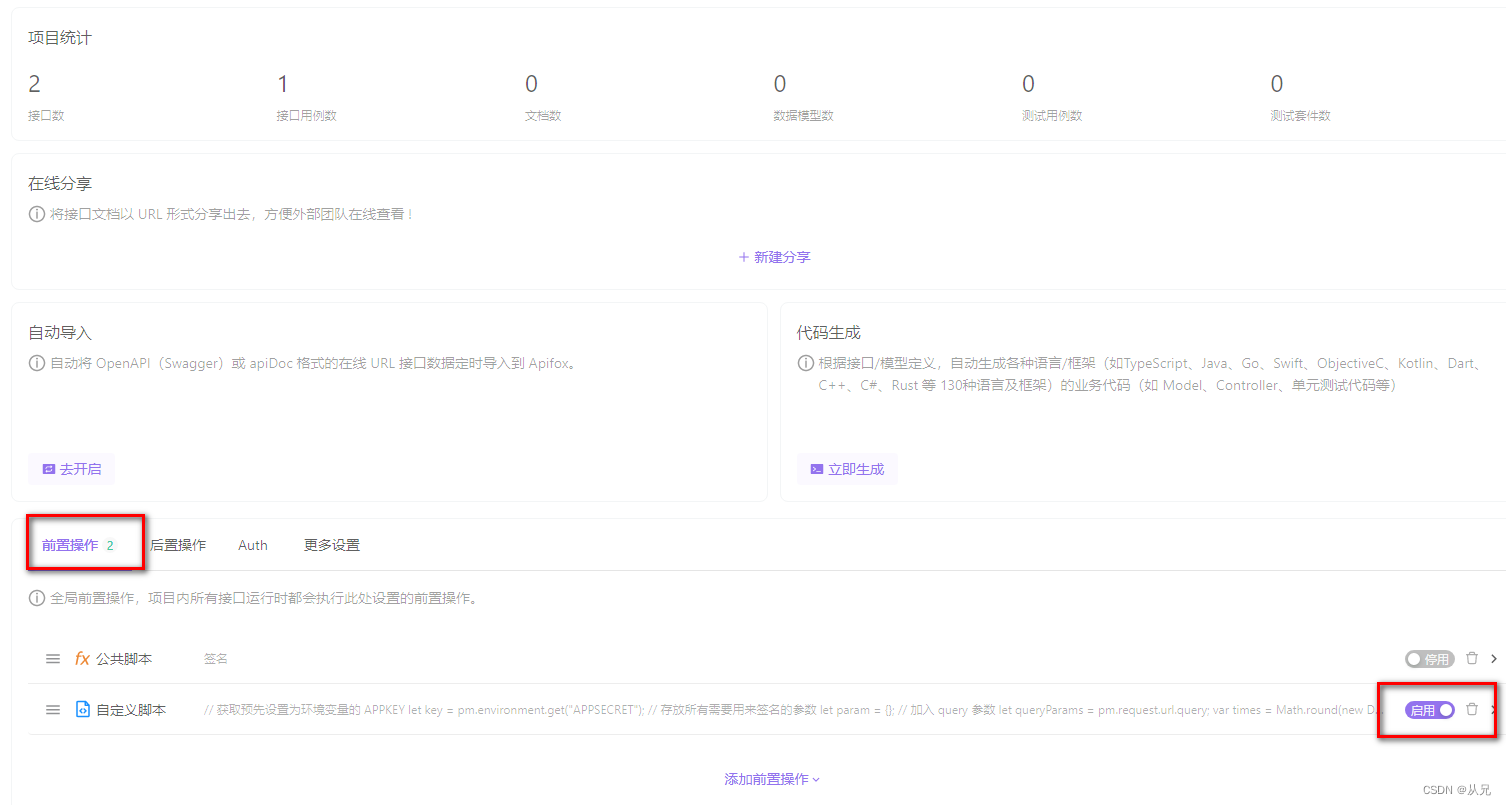
Task: Switch to the 前置操作 tab
Action: [79, 545]
